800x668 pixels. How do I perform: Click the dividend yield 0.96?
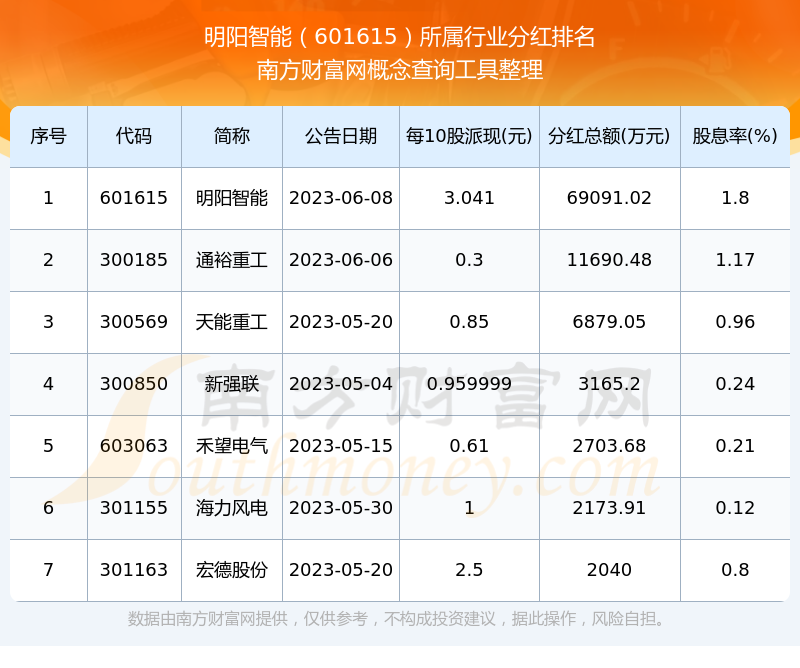click(x=735, y=322)
